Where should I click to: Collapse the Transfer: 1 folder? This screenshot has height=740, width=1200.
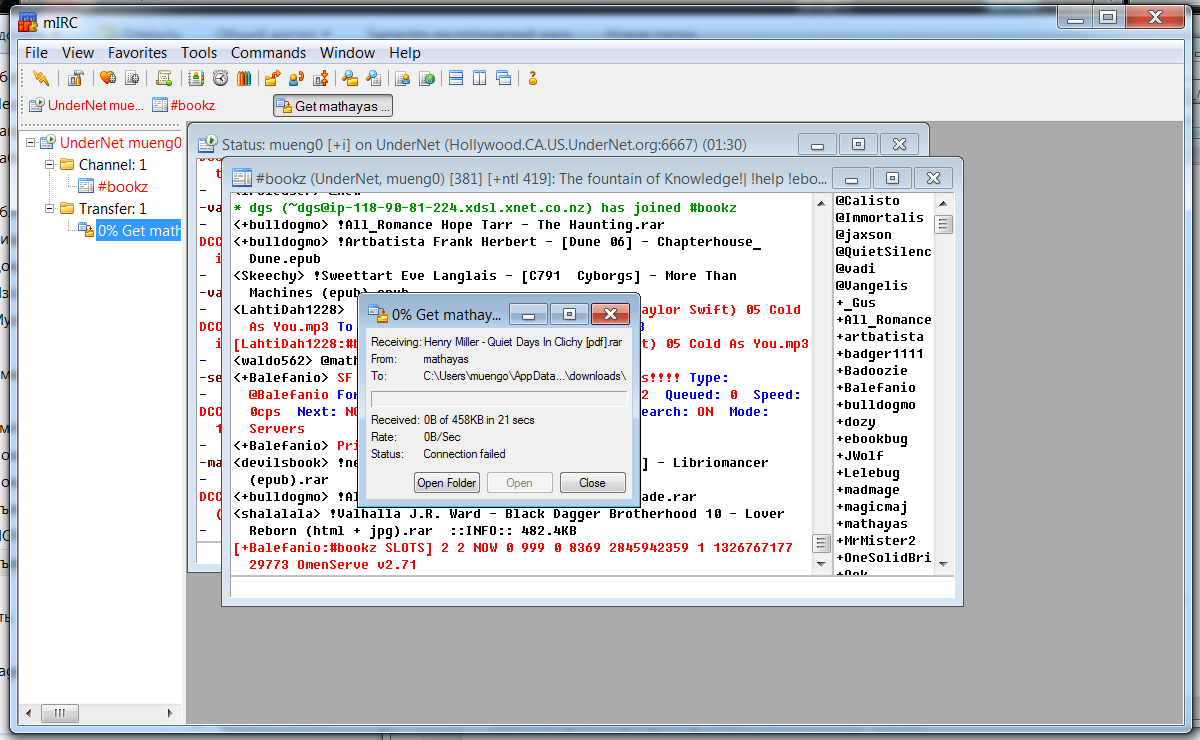coord(49,209)
